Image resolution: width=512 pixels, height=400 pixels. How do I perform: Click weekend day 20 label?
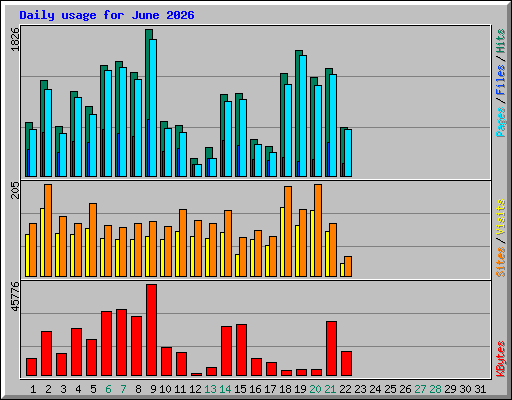tap(315, 389)
